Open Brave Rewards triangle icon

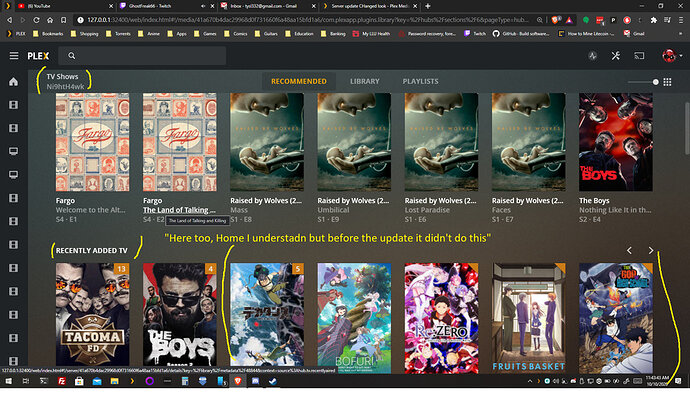tap(569, 20)
